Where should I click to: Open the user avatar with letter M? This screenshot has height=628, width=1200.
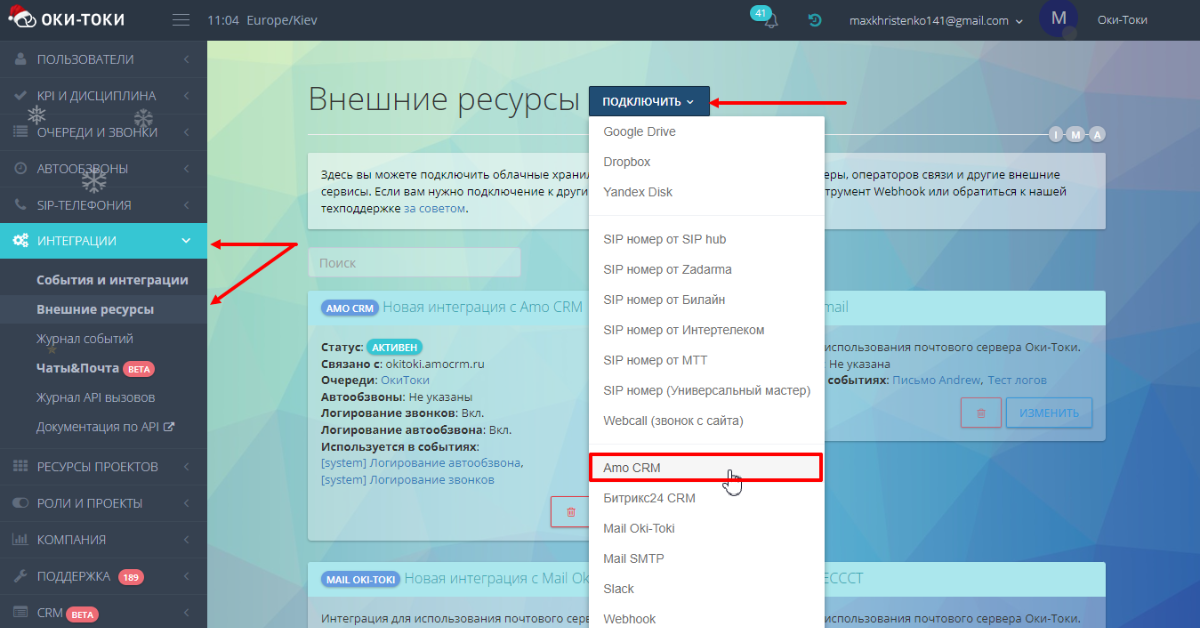coord(1058,18)
